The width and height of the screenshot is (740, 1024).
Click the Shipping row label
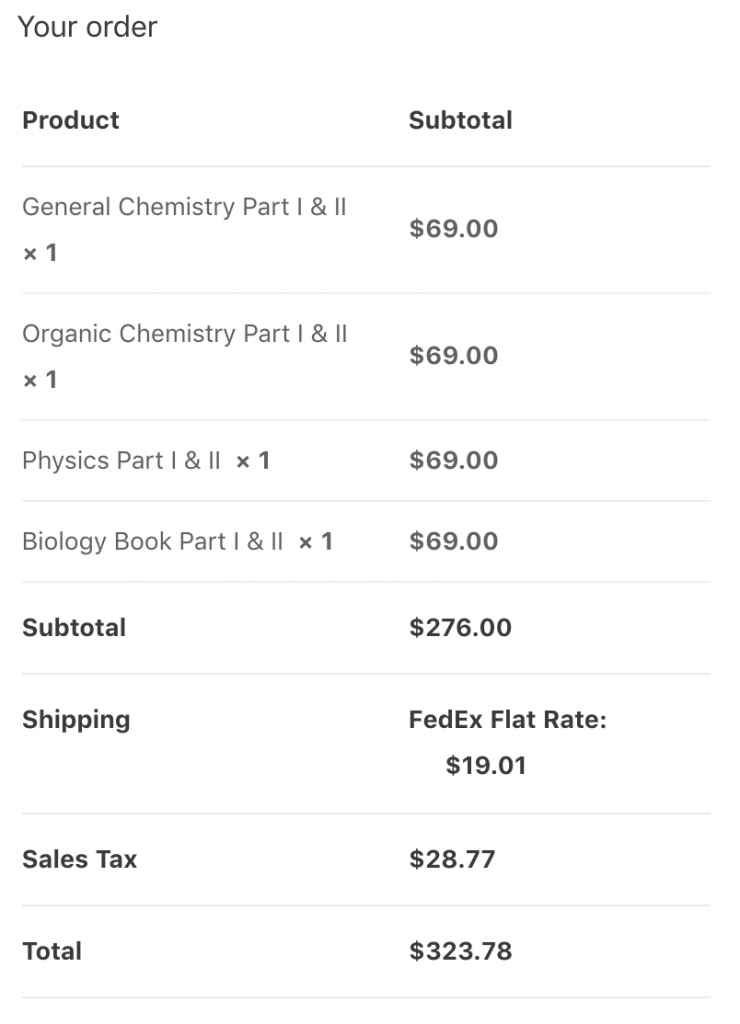point(76,720)
